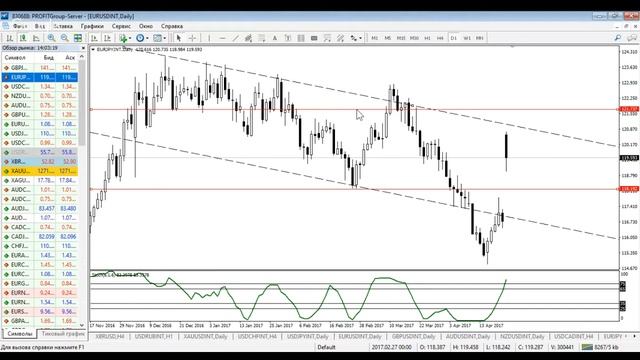Open the Сервис menu
This screenshot has height=360, width=640.
tap(121, 26)
